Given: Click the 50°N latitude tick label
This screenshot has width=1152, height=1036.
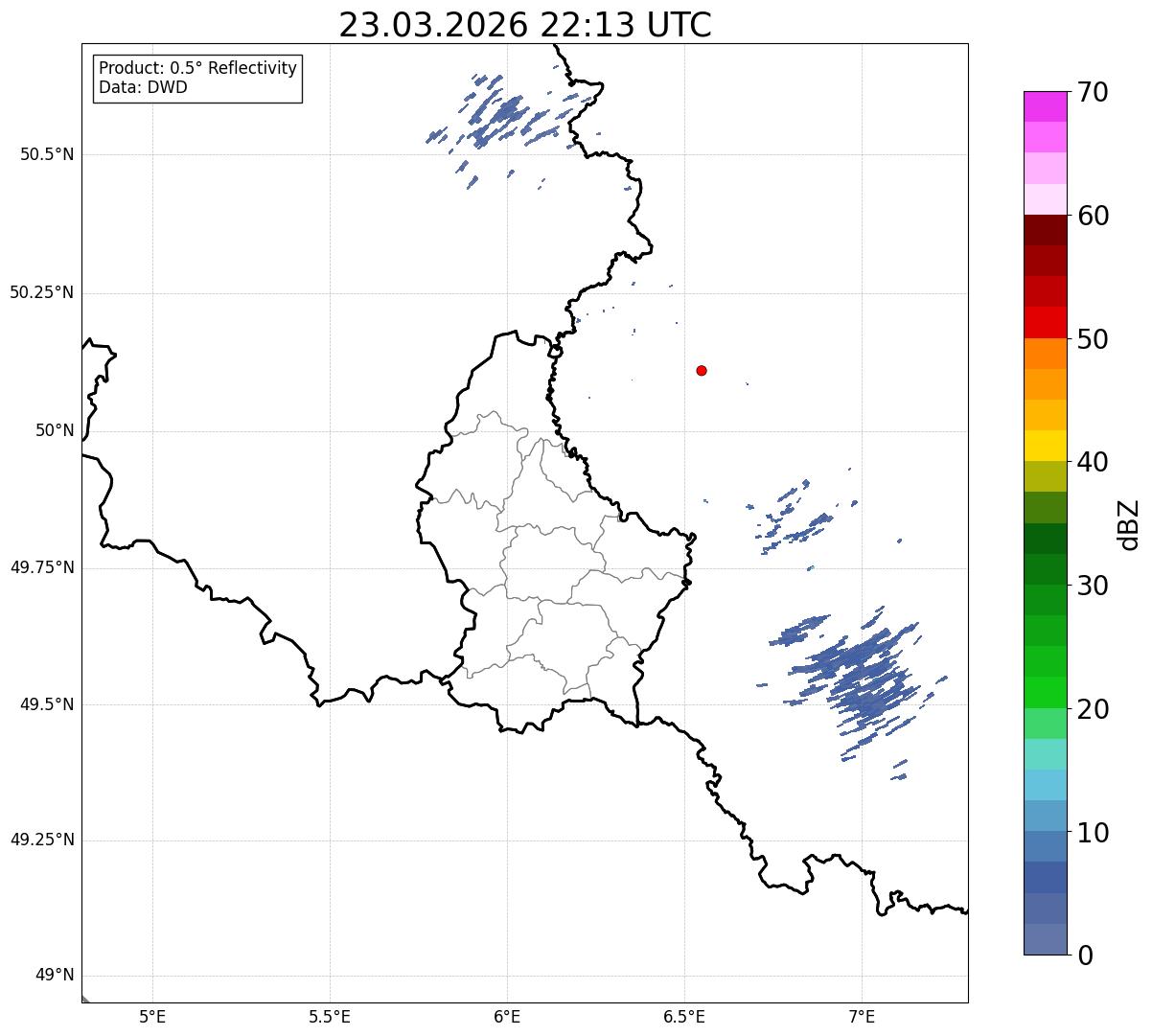Looking at the screenshot, I should pyautogui.click(x=55, y=431).
